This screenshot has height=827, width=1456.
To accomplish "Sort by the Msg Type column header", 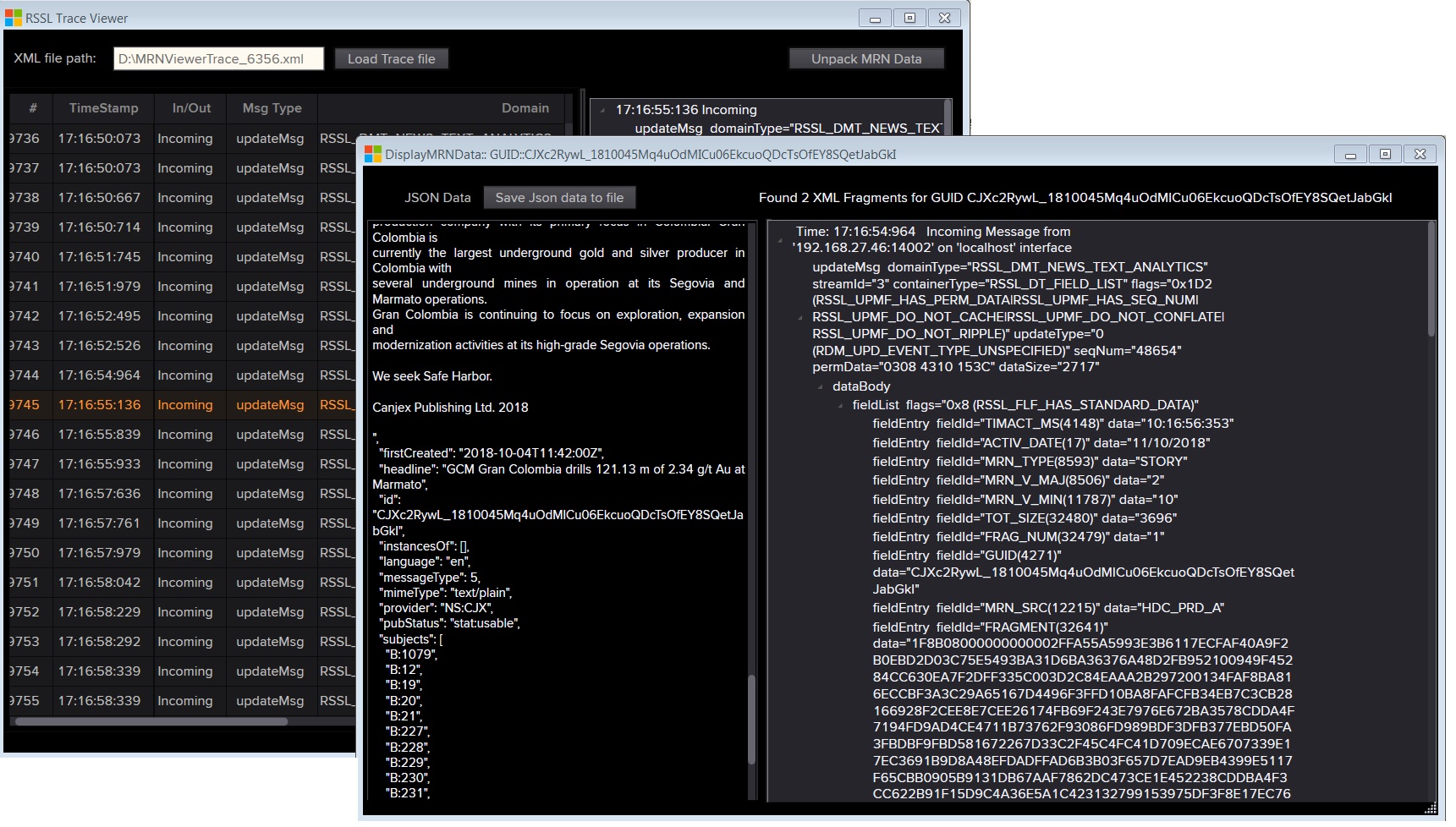I will click(272, 108).
